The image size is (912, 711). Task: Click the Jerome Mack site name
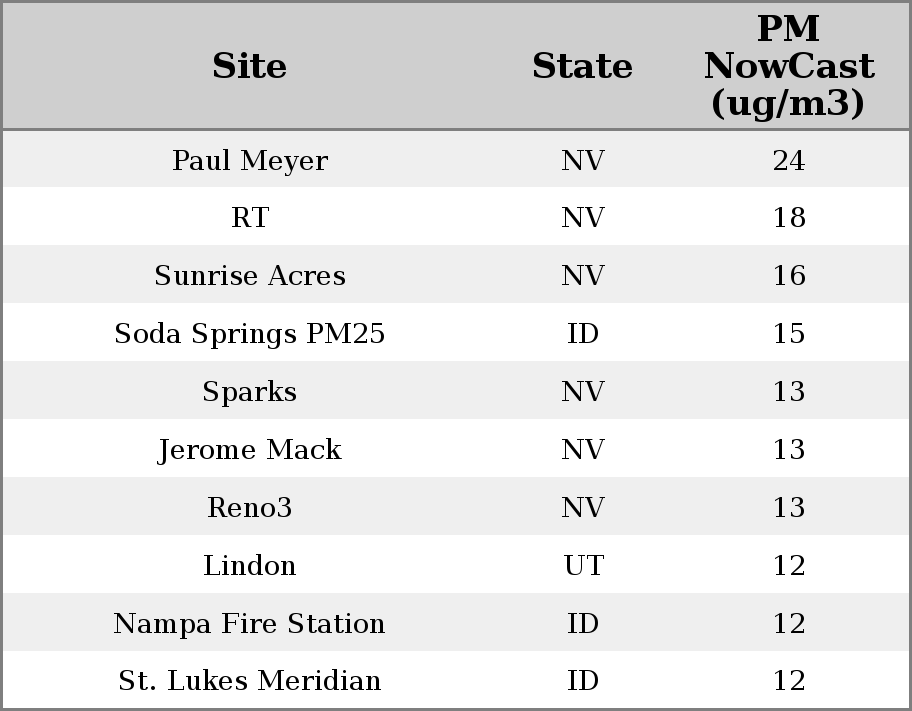tap(250, 450)
